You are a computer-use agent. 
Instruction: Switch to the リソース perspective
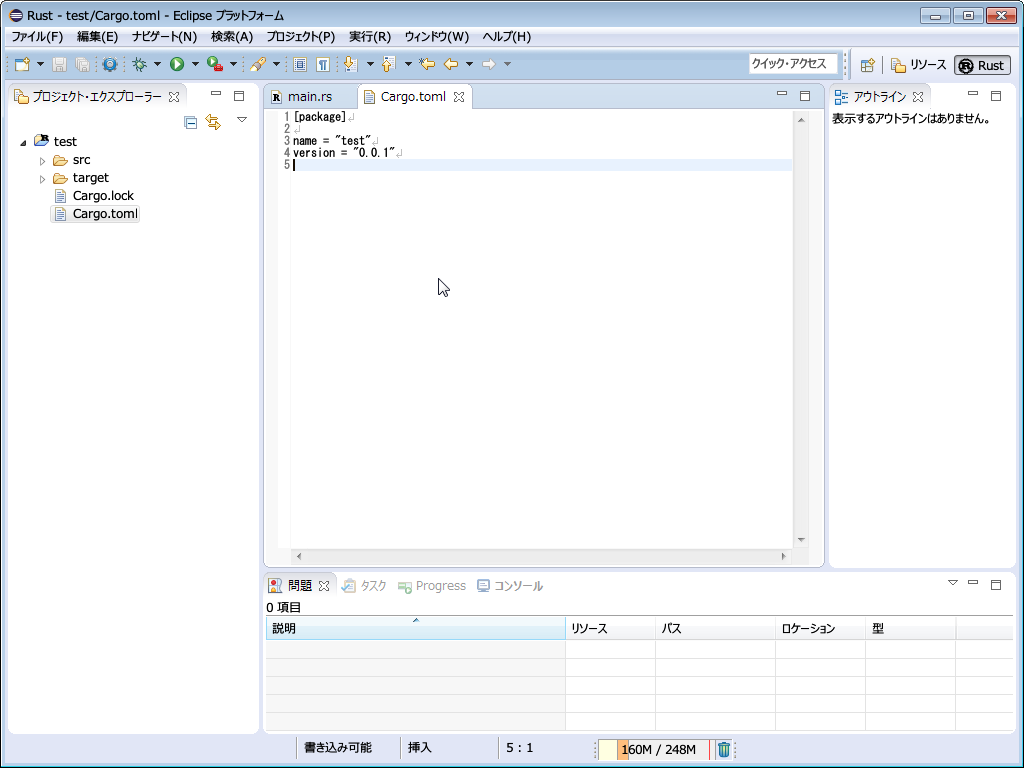pos(918,65)
